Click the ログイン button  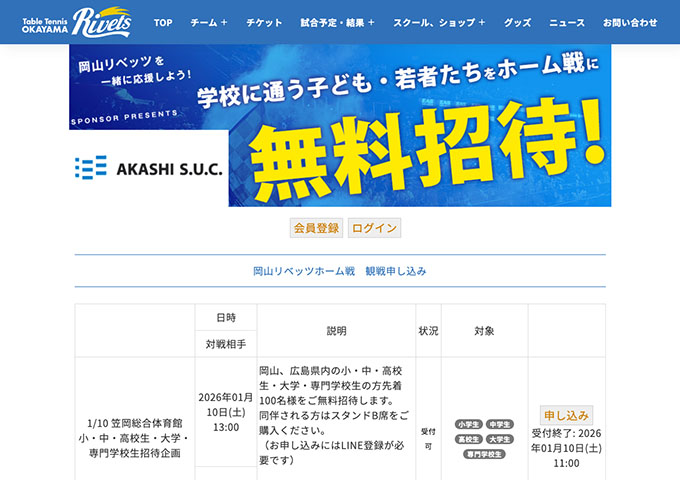pos(374,228)
